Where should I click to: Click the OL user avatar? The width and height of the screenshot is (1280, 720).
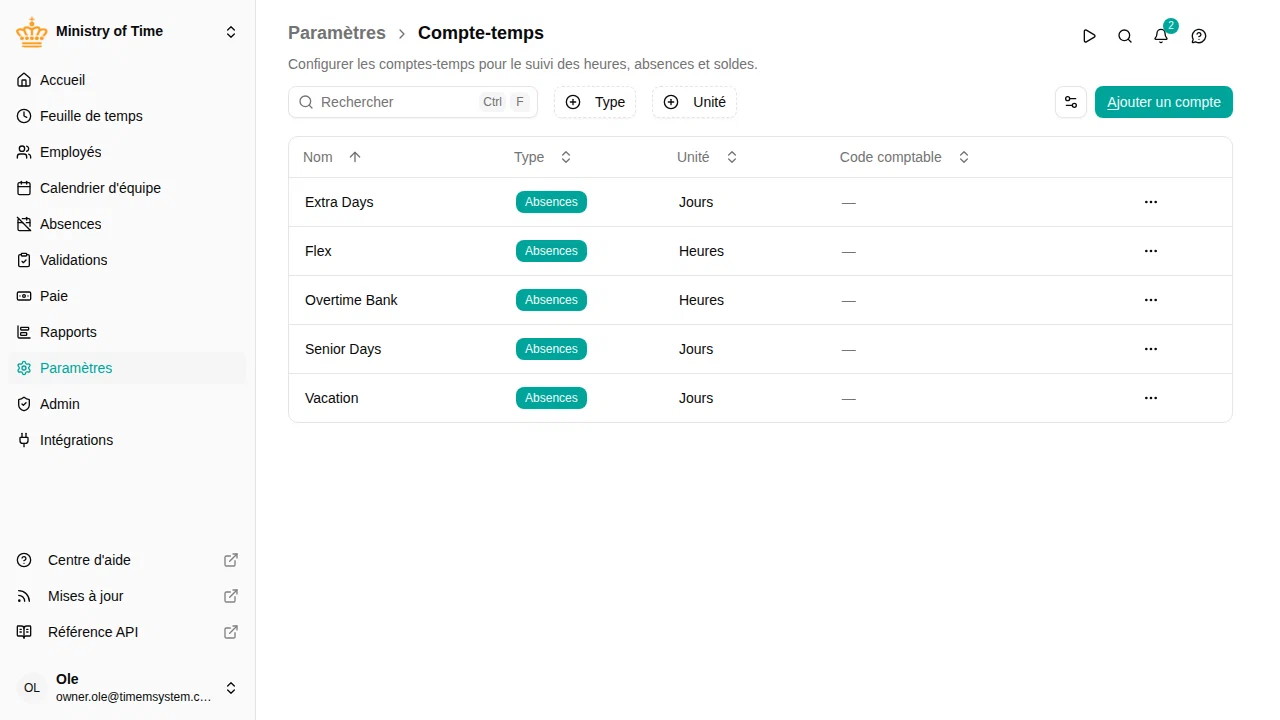click(32, 688)
